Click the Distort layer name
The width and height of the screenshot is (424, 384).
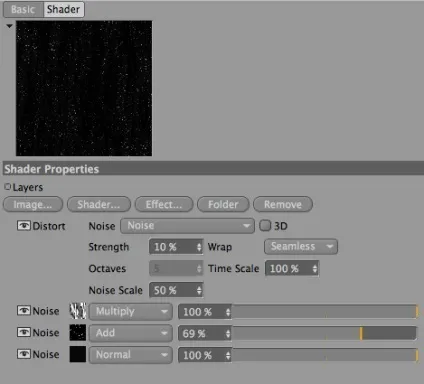[x=49, y=226]
